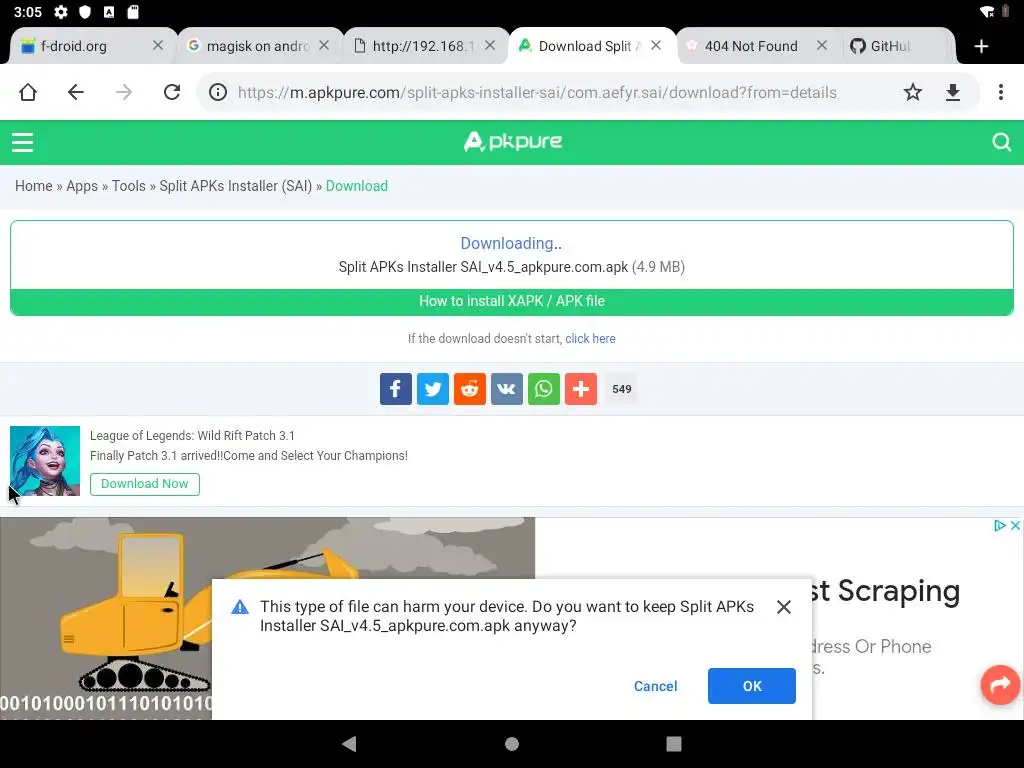Screen dimensions: 1024x768
Task: Open a new tab with plus icon
Action: 981,46
